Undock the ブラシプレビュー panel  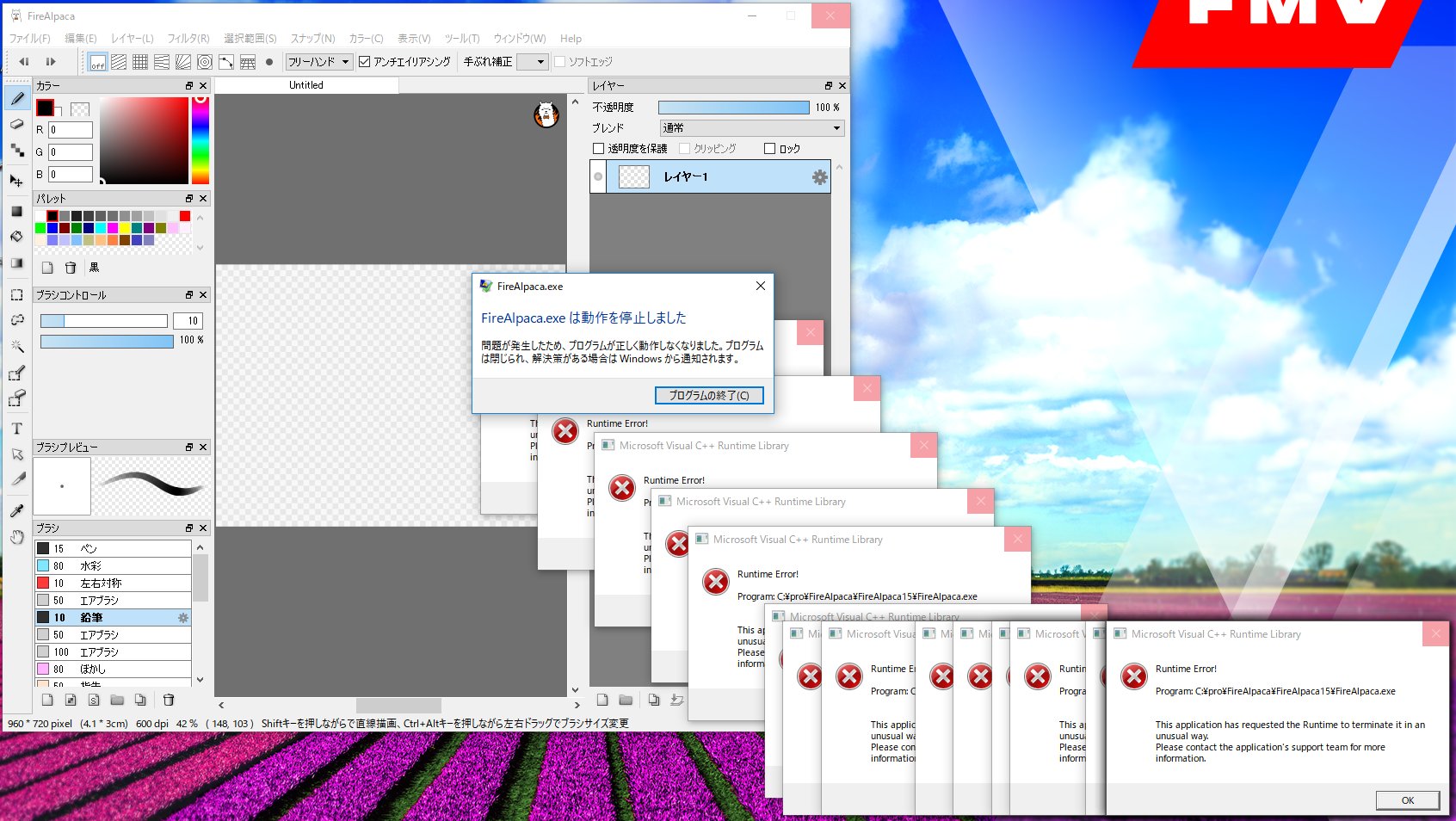pyautogui.click(x=189, y=448)
